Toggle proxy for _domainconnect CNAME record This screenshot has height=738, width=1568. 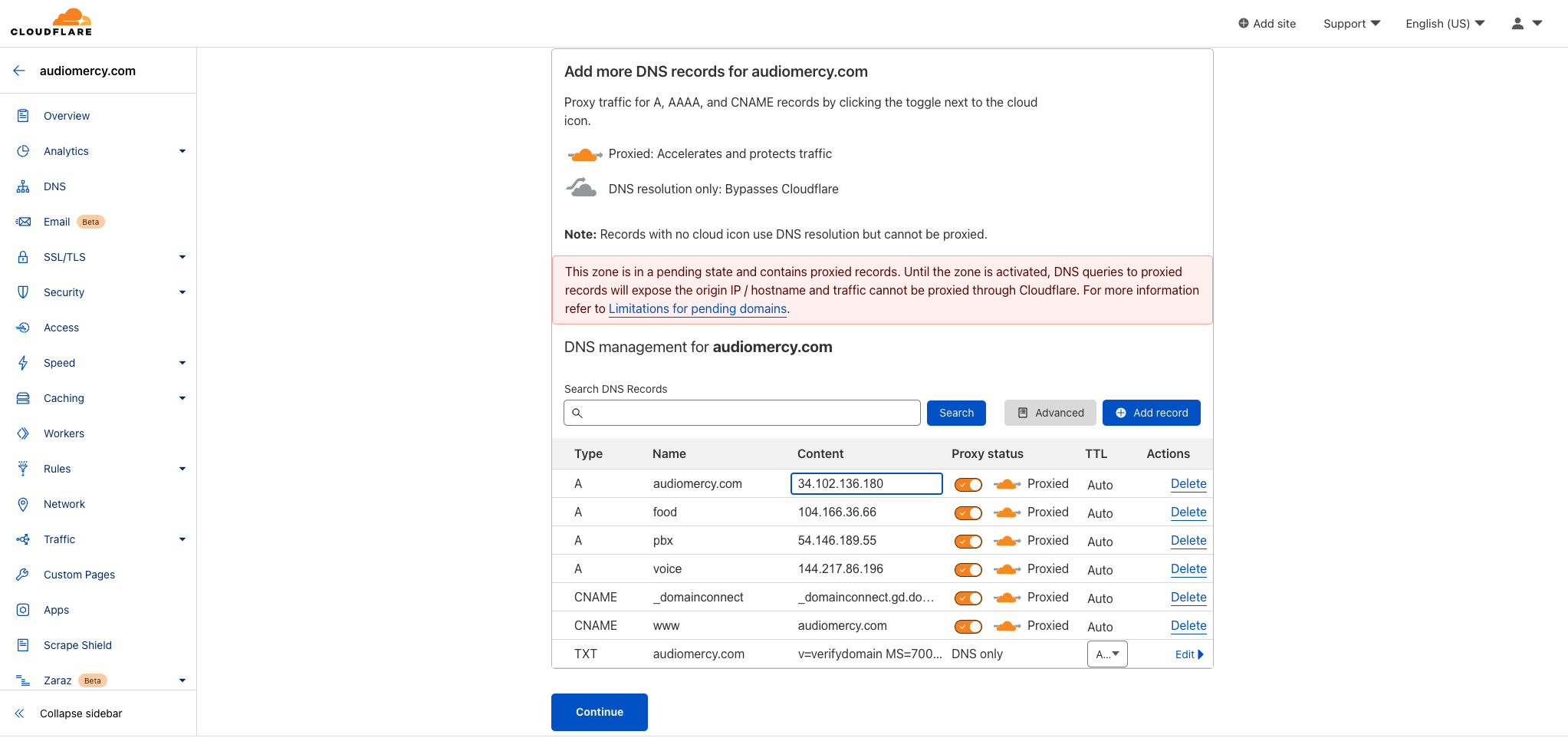(x=968, y=598)
